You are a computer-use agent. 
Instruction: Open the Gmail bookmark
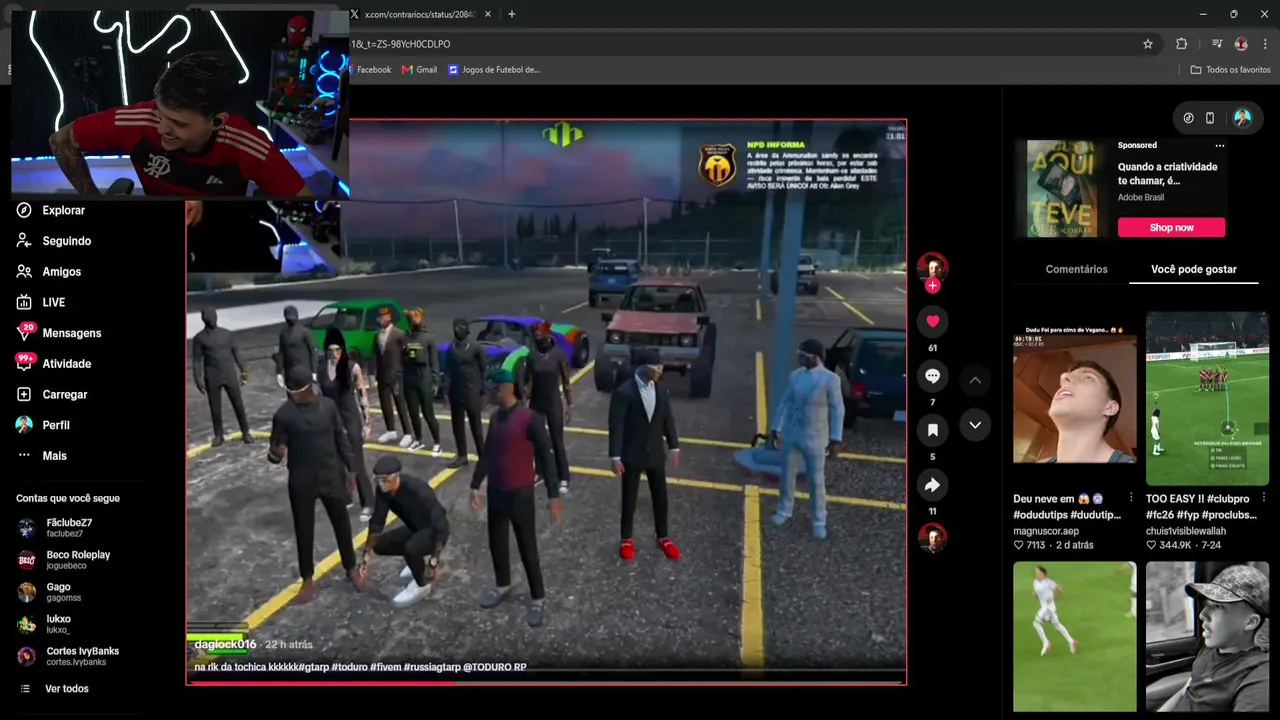pos(419,70)
